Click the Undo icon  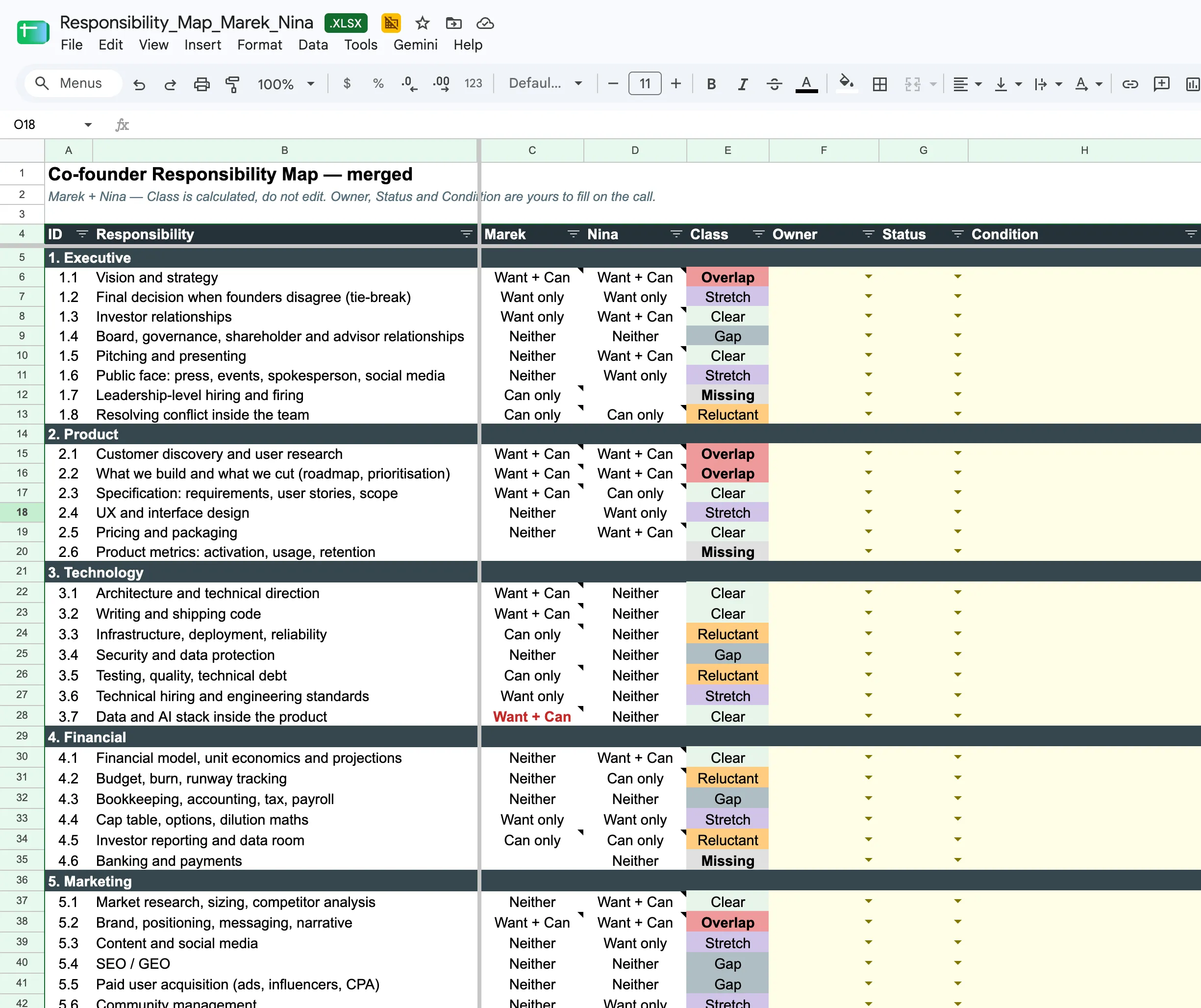click(x=139, y=84)
